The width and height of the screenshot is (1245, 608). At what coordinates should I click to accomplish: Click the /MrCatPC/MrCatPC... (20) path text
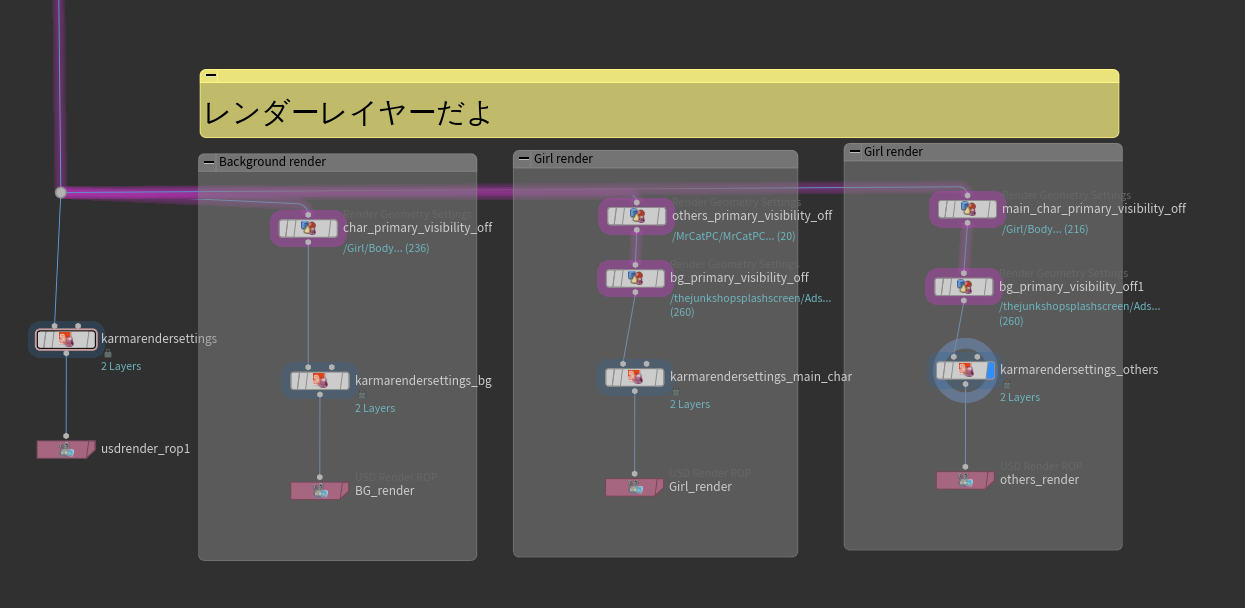coord(734,237)
